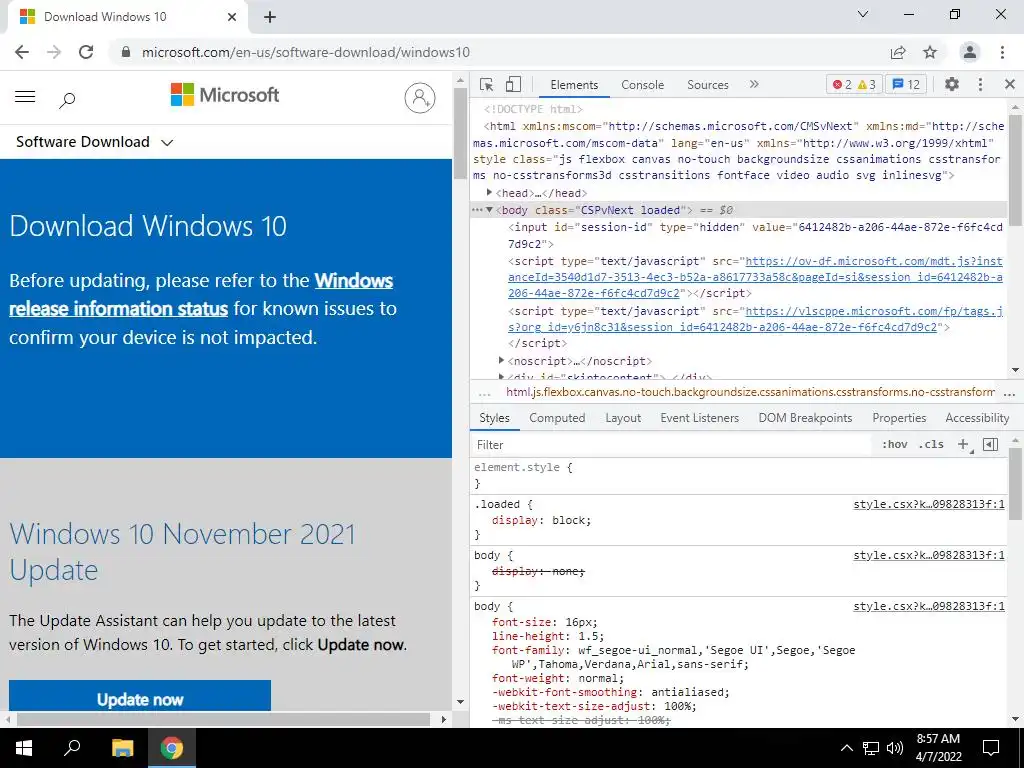Switch to the Sources tab
Image resolution: width=1024 pixels, height=768 pixels.
point(707,85)
